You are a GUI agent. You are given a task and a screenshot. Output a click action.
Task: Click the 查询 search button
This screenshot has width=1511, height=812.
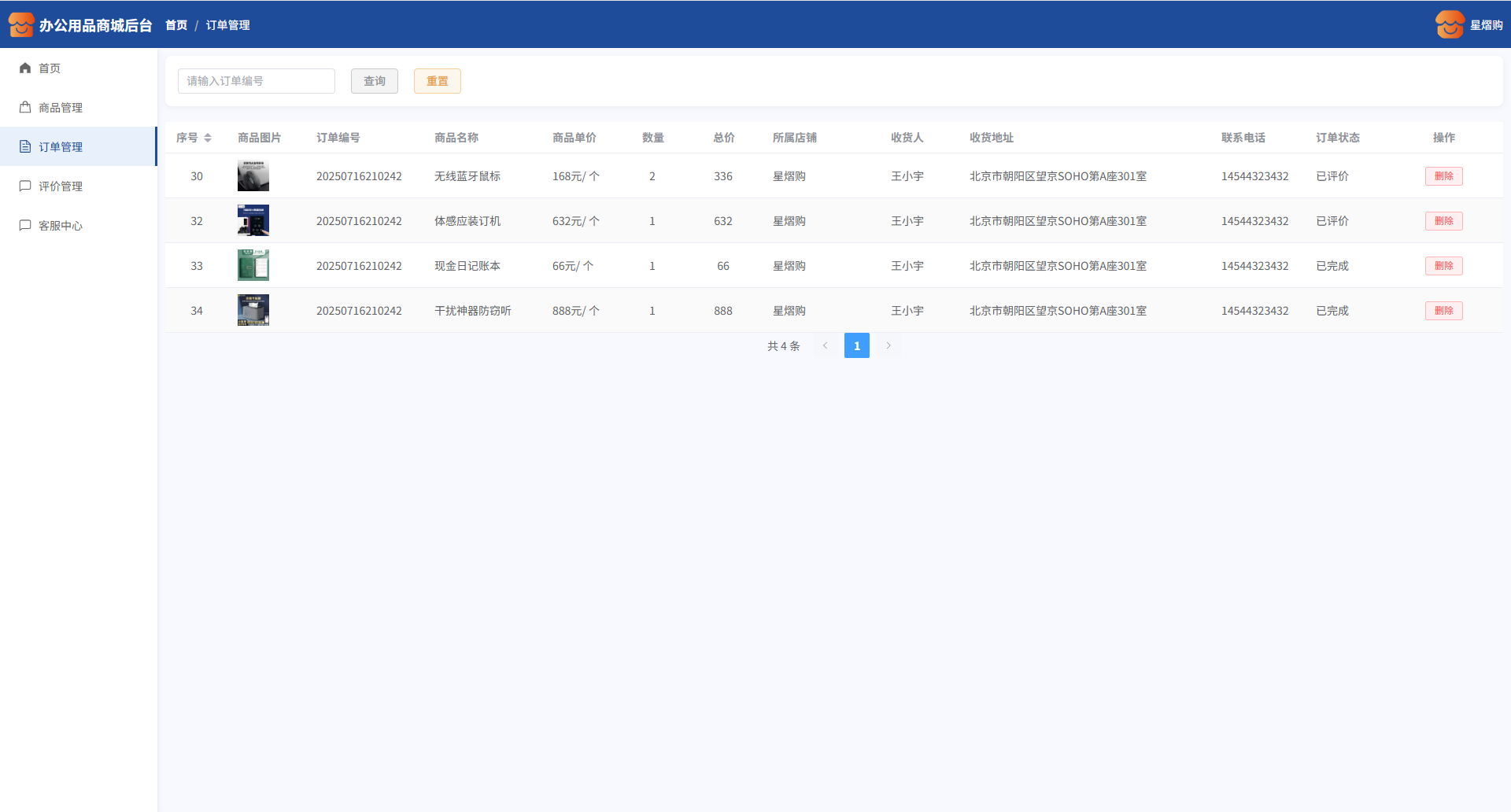(374, 81)
